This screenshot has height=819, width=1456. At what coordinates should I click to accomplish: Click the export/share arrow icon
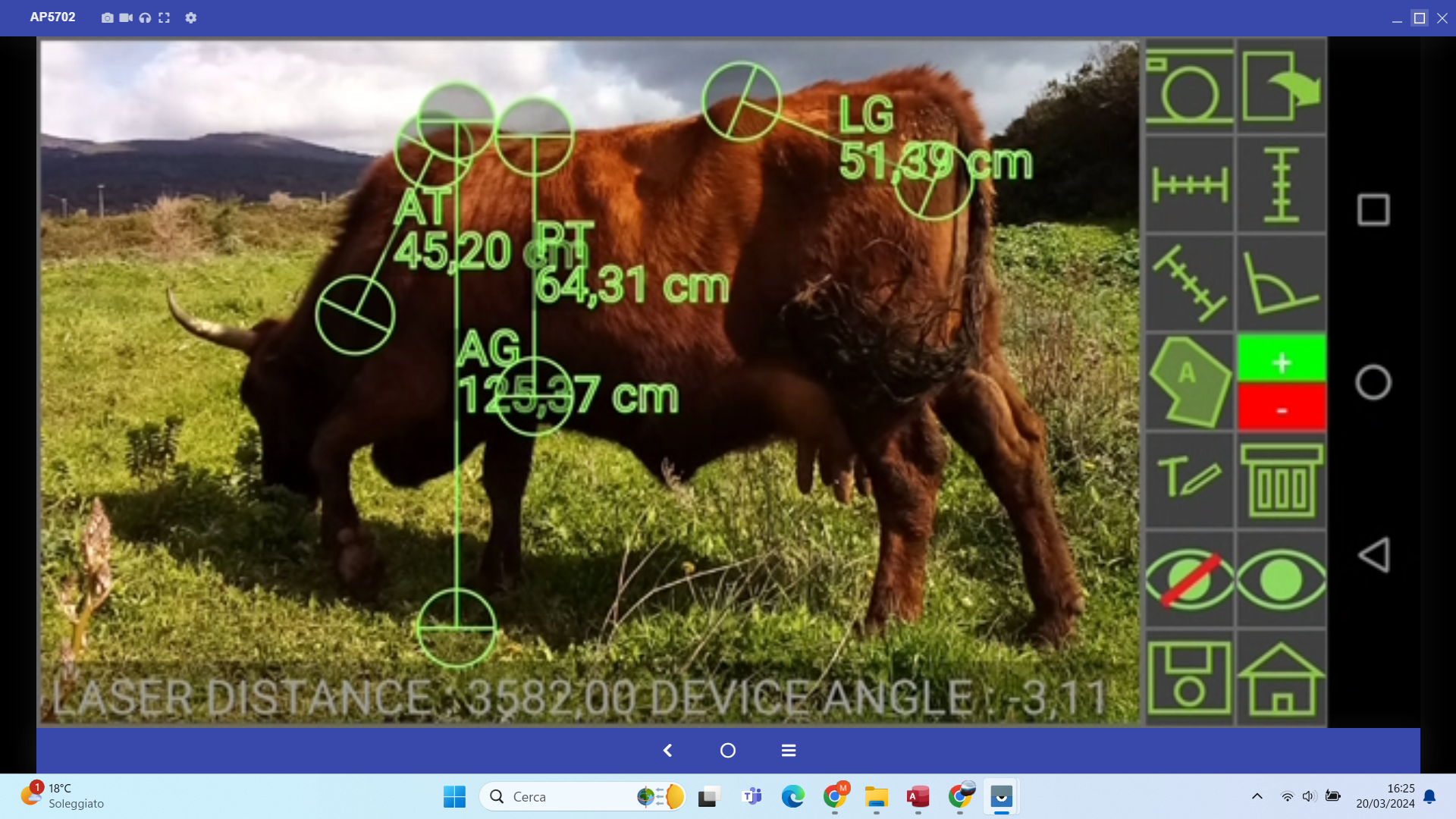1281,86
